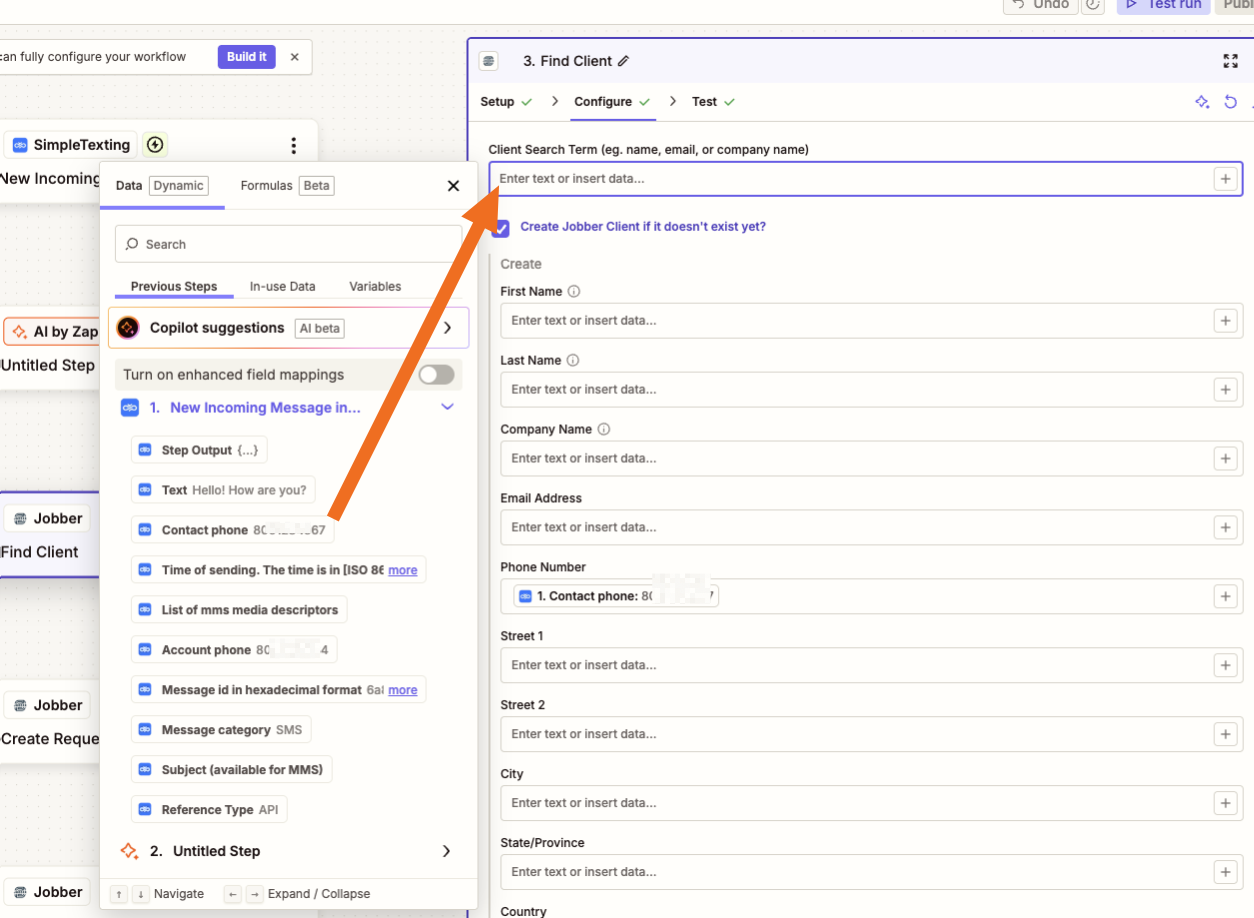Switch to the Variables tab
The image size is (1254, 918).
[x=375, y=287]
